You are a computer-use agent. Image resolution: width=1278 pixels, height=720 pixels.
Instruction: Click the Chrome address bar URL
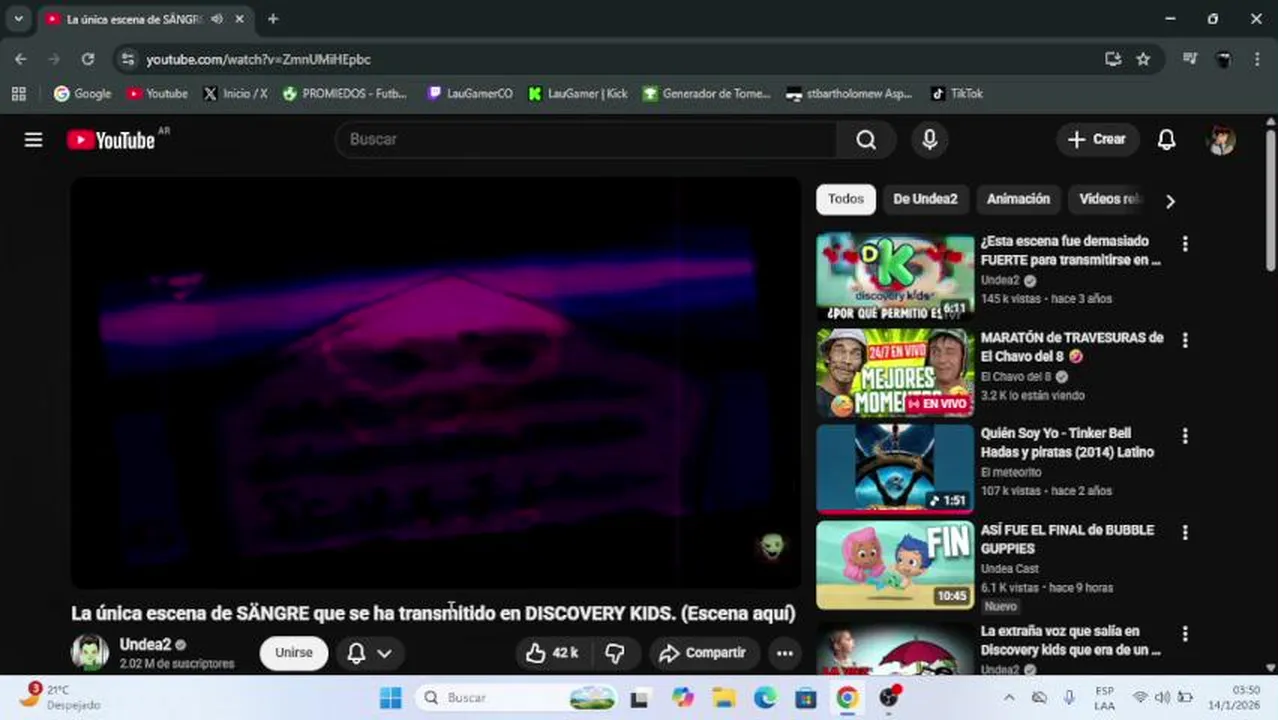coord(258,59)
